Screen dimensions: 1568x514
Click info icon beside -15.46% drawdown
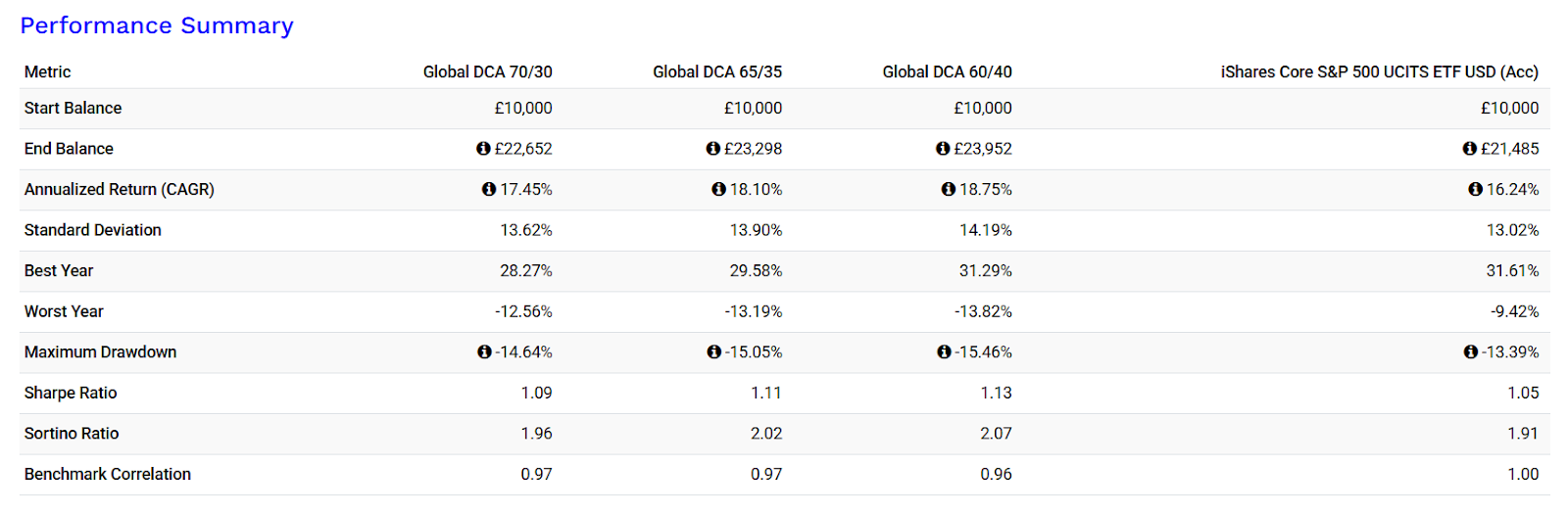tap(944, 351)
